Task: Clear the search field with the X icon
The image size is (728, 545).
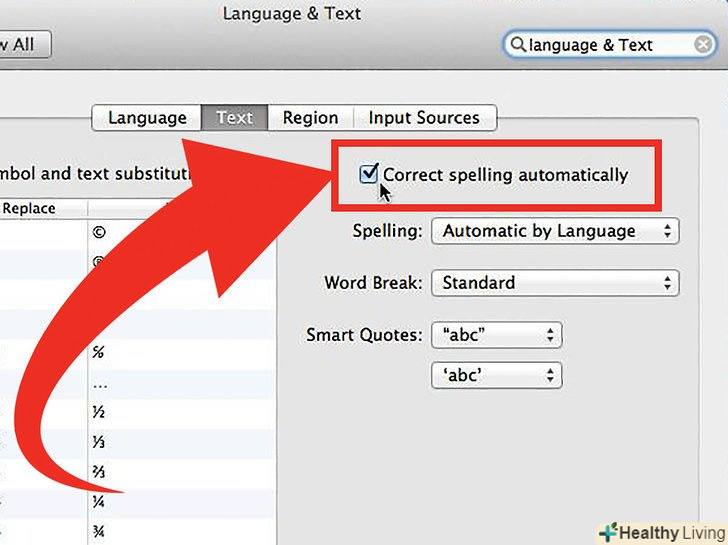Action: click(x=702, y=45)
